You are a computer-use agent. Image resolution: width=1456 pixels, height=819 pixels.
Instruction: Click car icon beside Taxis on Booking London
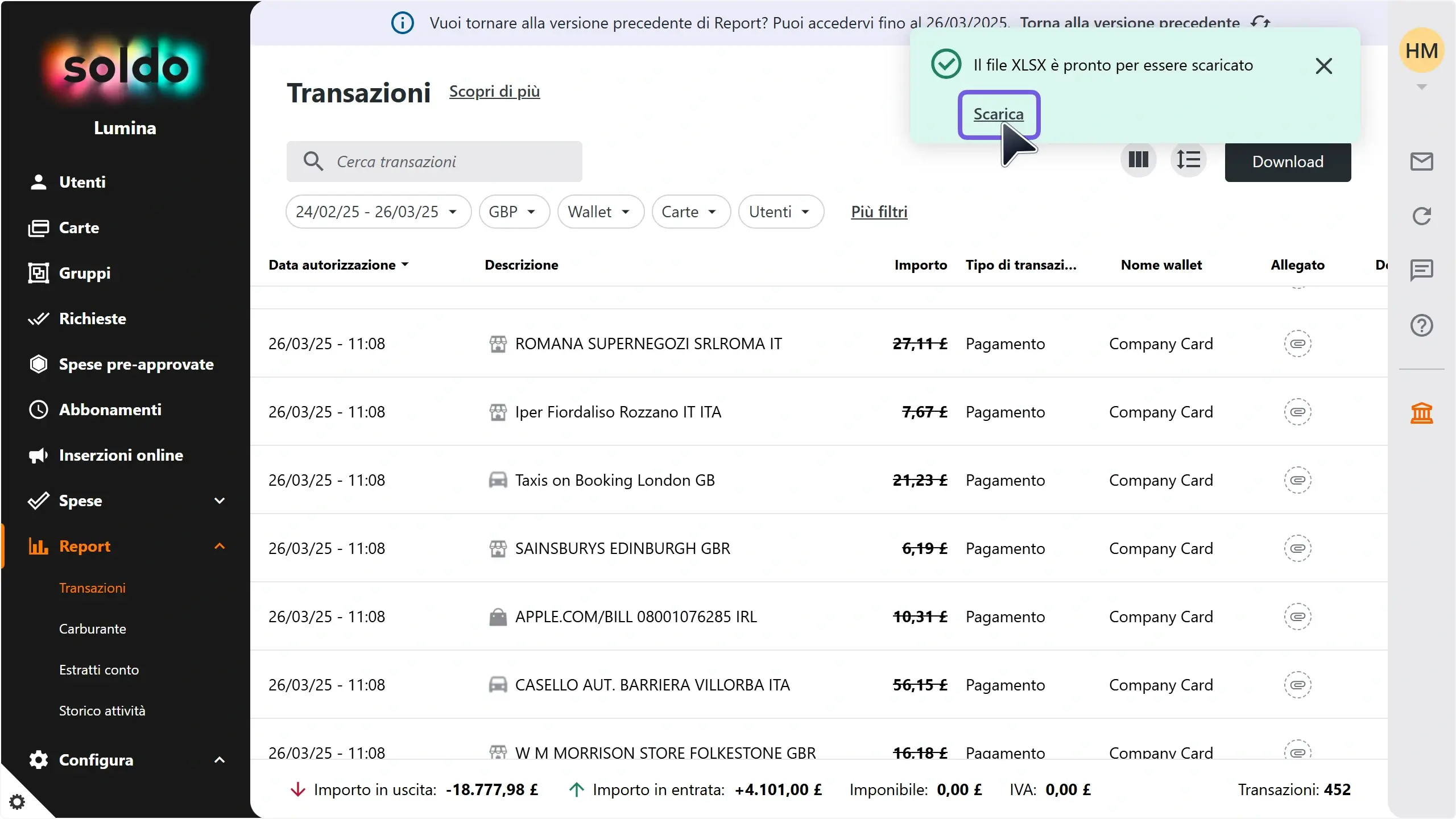pyautogui.click(x=498, y=480)
